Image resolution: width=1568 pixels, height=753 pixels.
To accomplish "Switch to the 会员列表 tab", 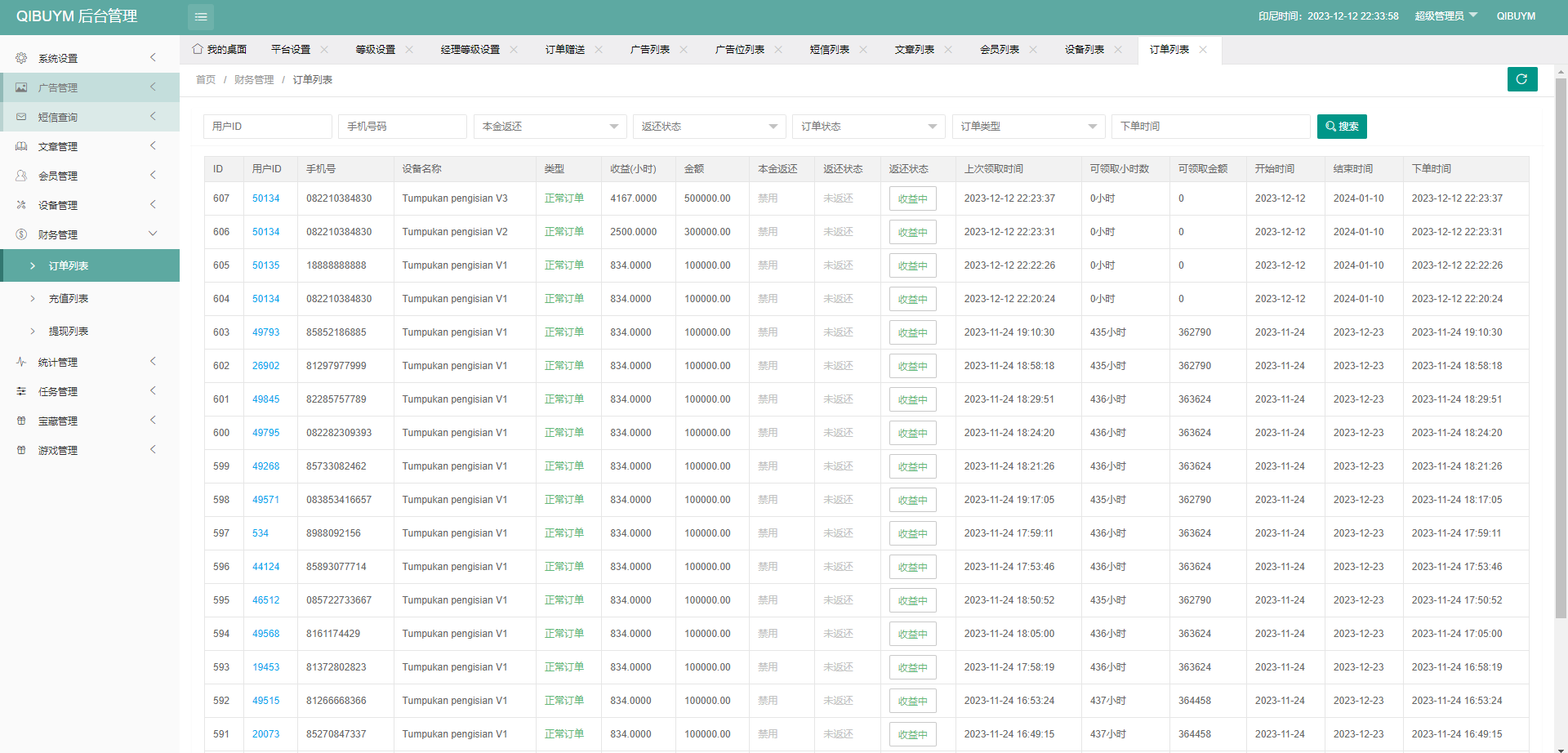I will coord(999,50).
